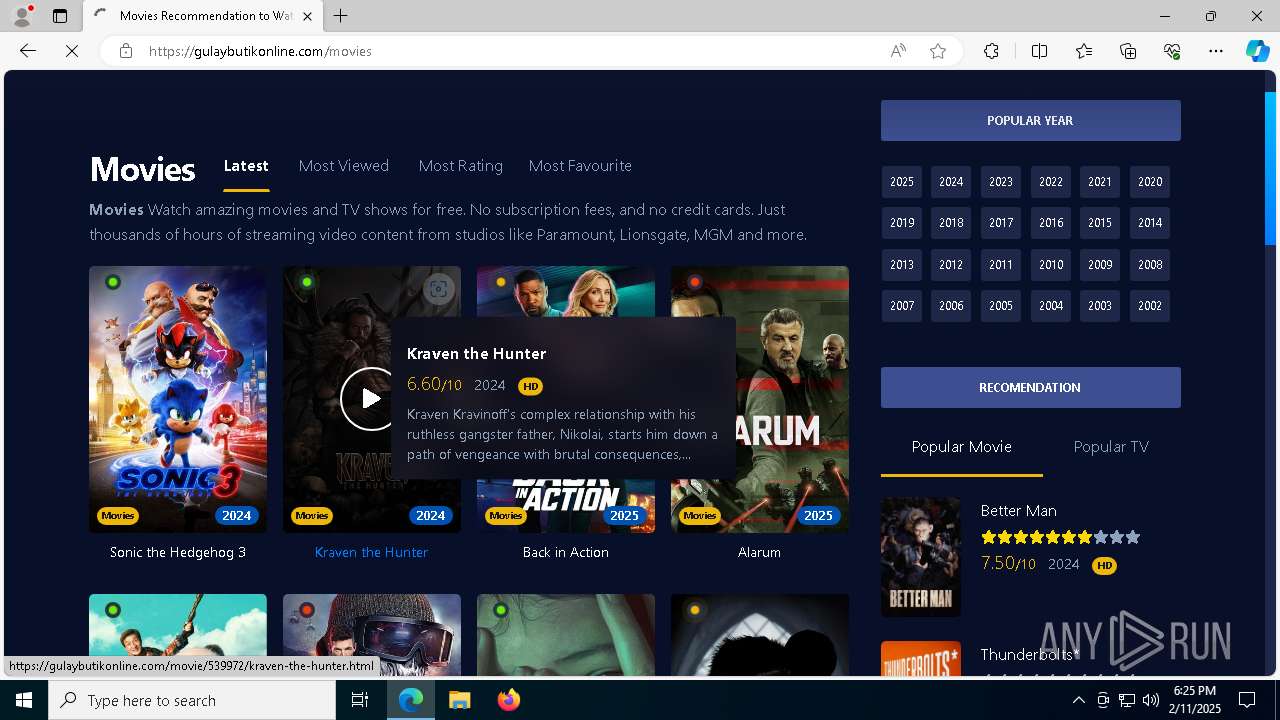The height and width of the screenshot is (720, 1280).
Task: Click Better Man star rating
Action: coord(1060,537)
